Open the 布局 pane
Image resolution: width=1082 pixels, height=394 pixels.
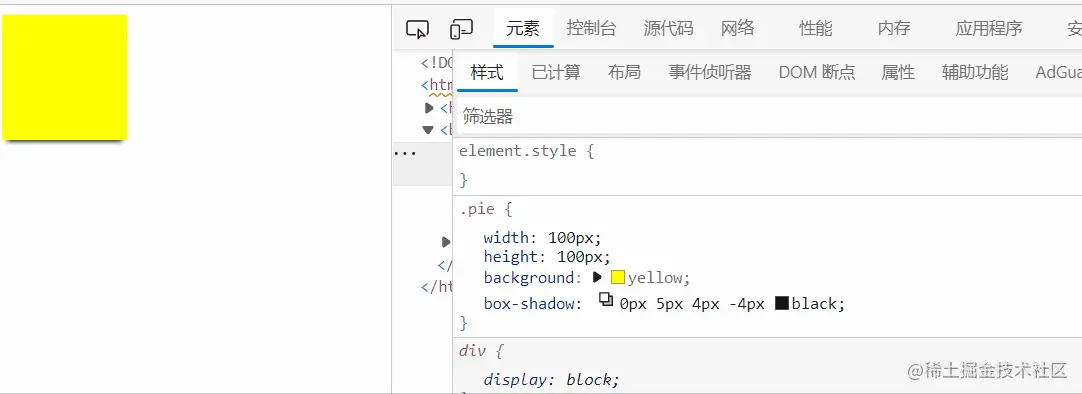pyautogui.click(x=624, y=72)
